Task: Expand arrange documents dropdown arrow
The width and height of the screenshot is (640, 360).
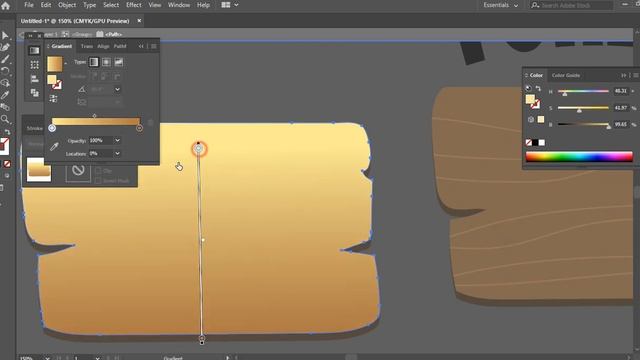Action: [236, 5]
